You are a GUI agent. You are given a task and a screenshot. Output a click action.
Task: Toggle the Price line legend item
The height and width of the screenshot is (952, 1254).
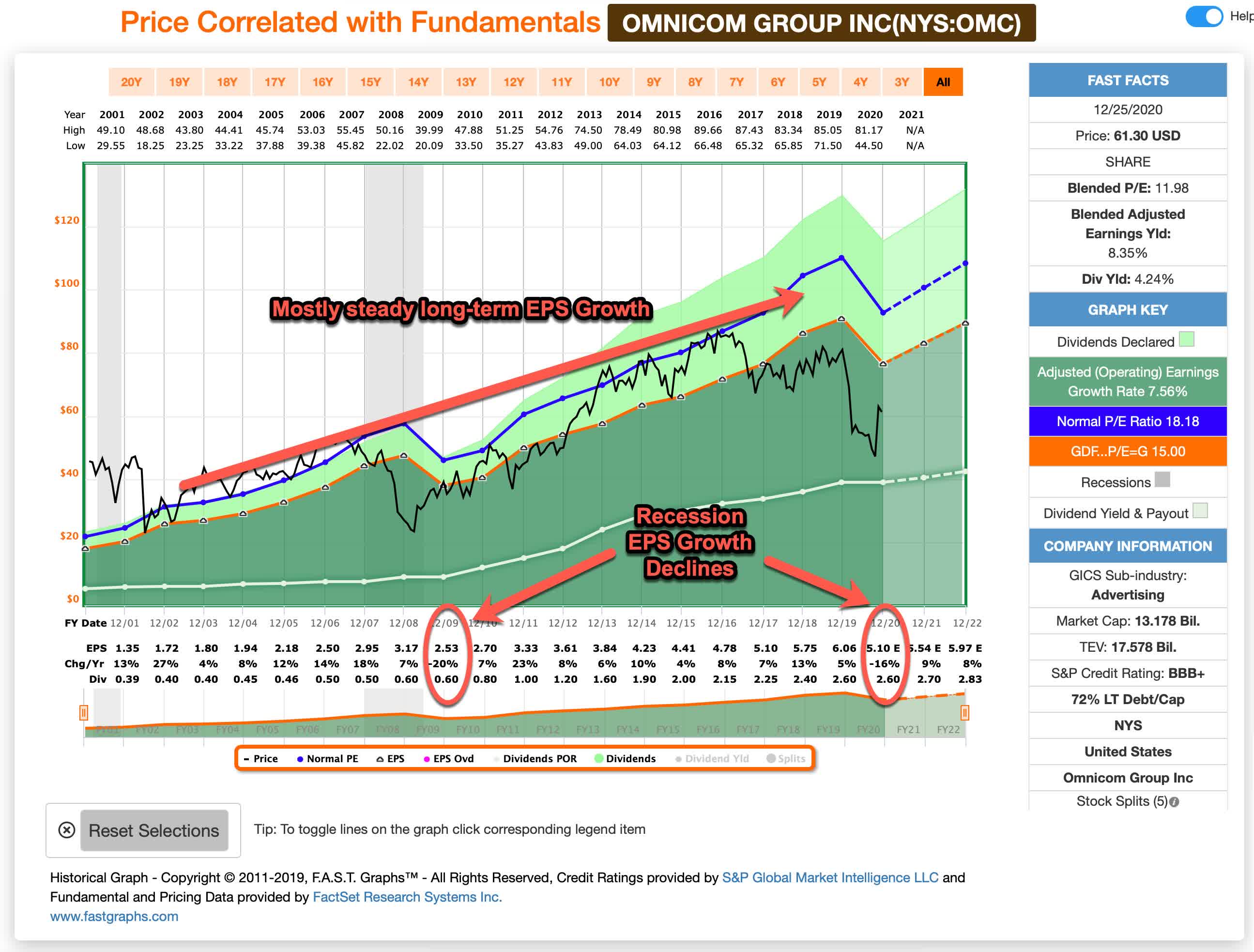coord(261,759)
